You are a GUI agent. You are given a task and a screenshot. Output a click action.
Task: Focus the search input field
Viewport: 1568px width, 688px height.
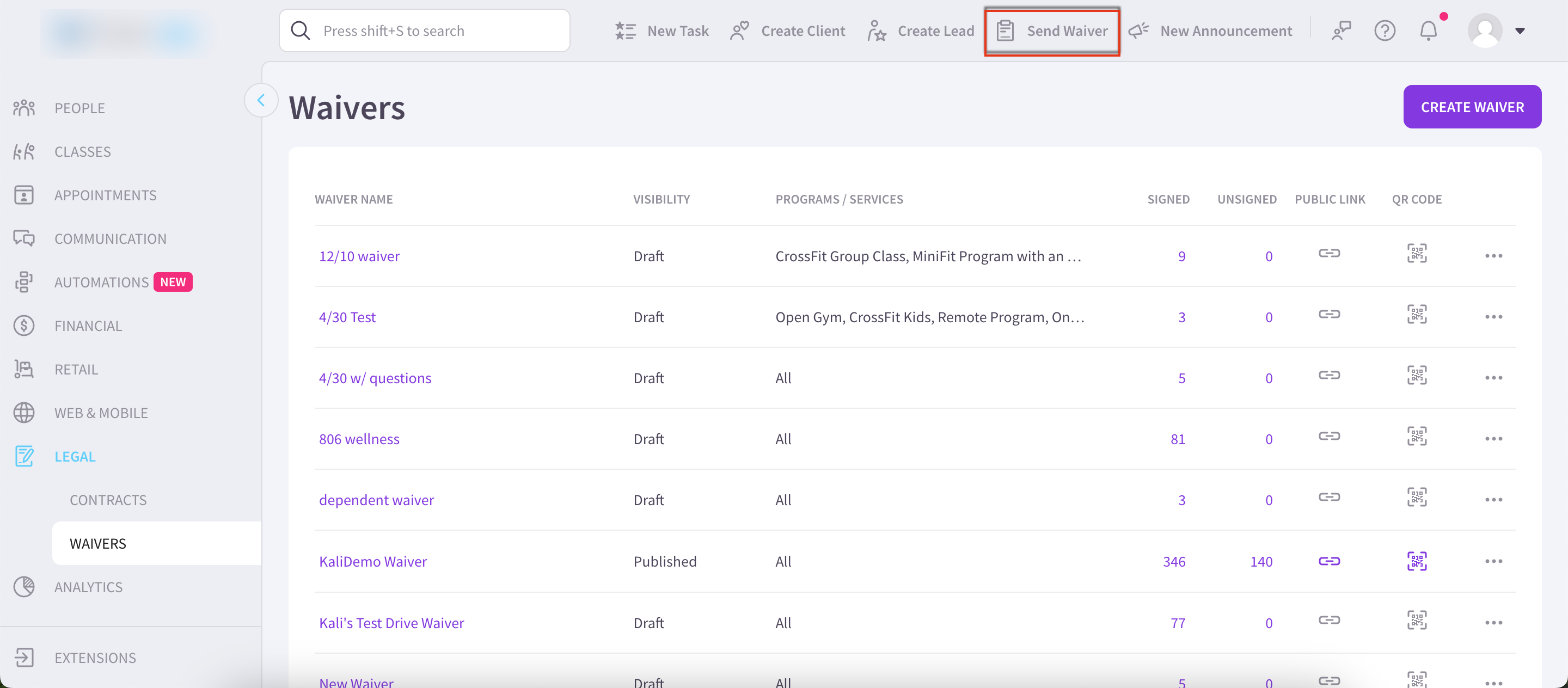(x=424, y=30)
